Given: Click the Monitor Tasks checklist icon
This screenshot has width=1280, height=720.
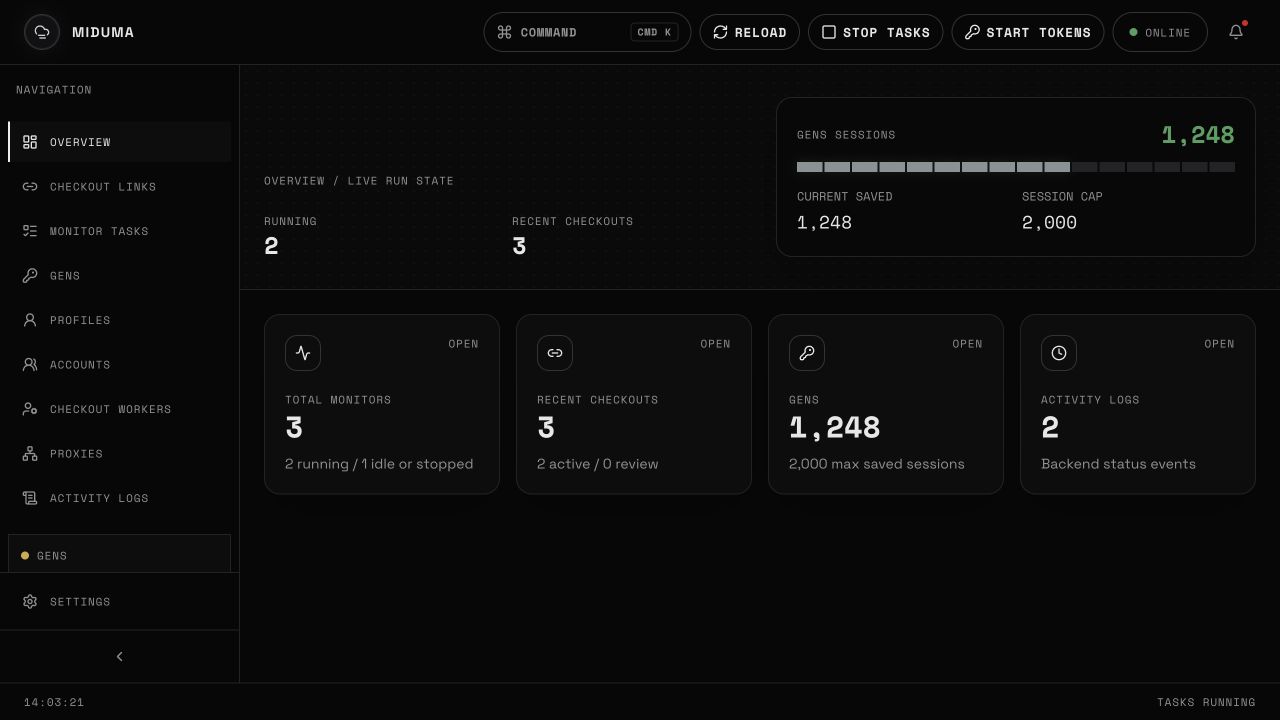Looking at the screenshot, I should point(30,231).
